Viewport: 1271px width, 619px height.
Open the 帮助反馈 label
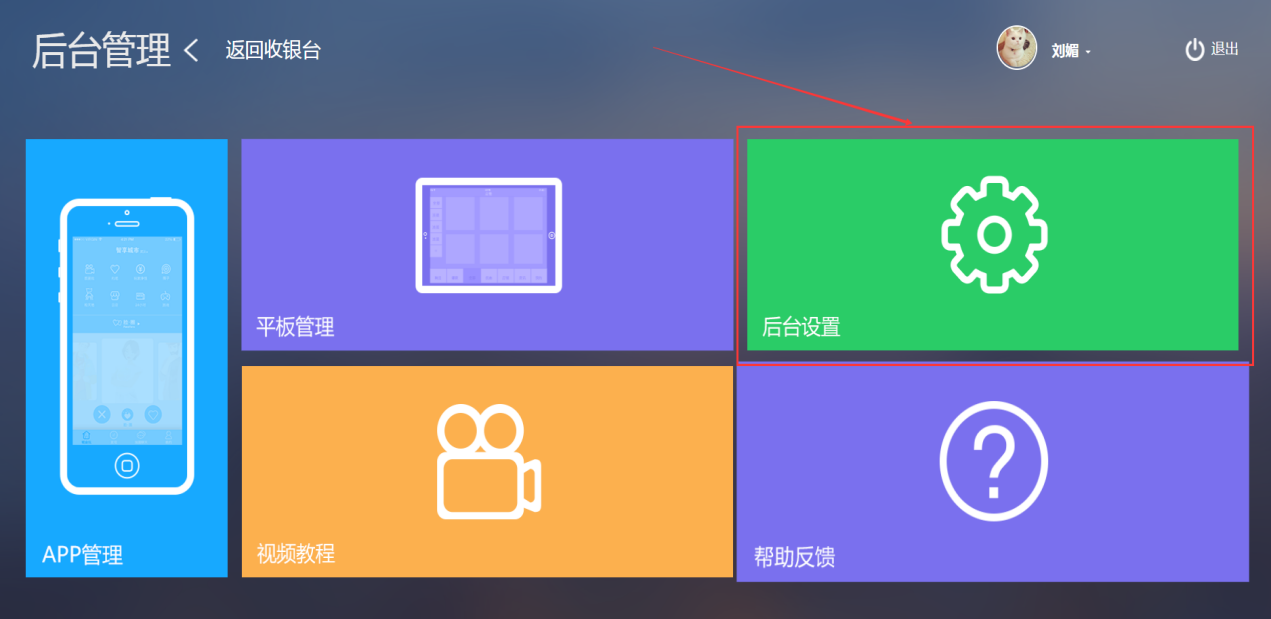tap(794, 557)
